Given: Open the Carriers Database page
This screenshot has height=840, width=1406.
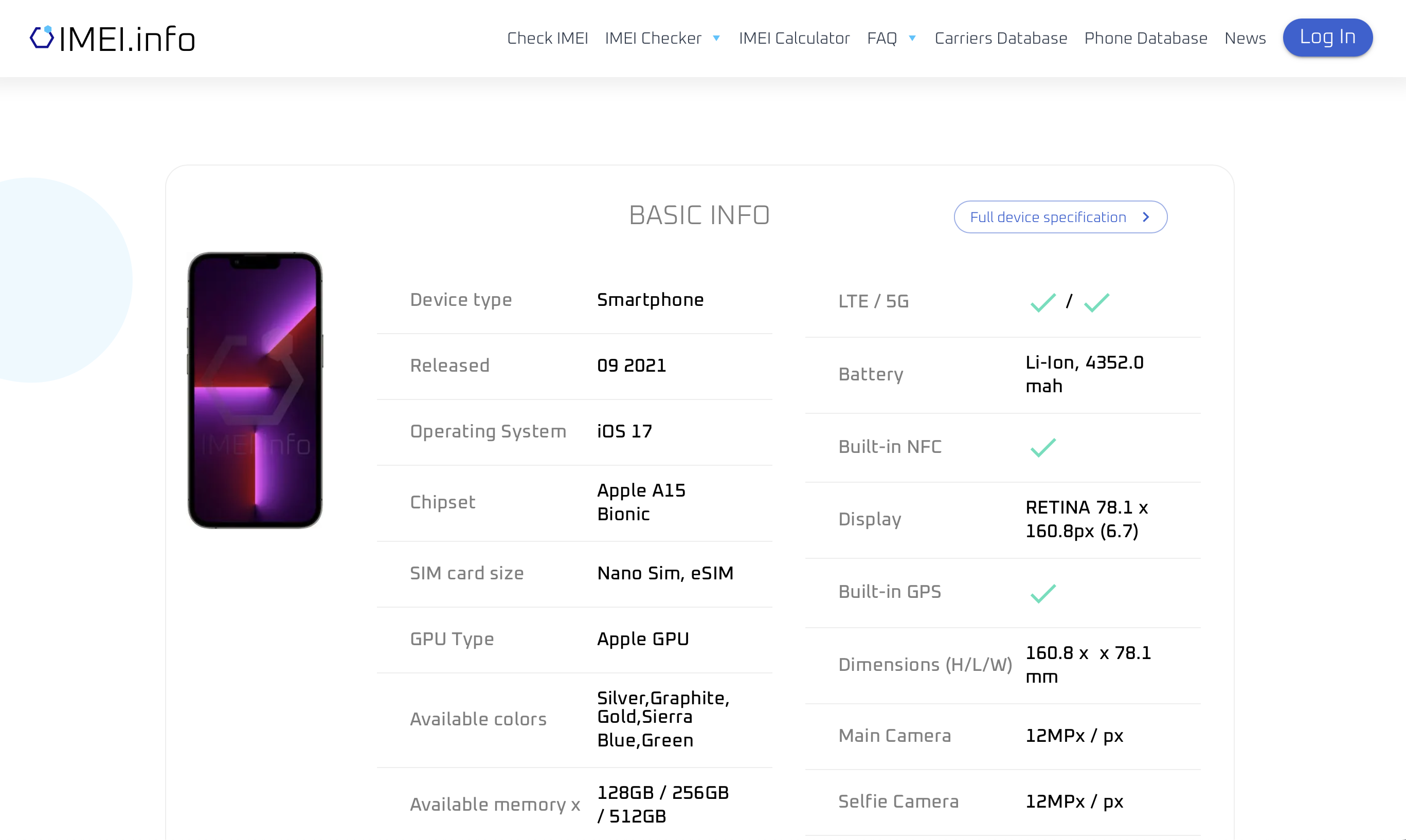Looking at the screenshot, I should [x=1001, y=38].
